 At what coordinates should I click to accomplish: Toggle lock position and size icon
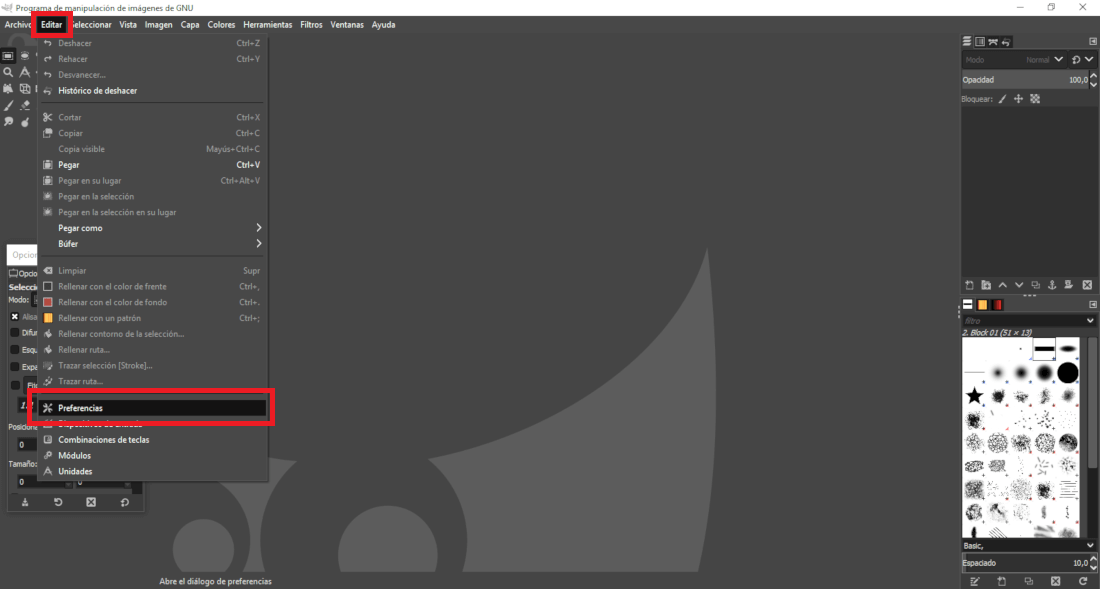click(1019, 99)
